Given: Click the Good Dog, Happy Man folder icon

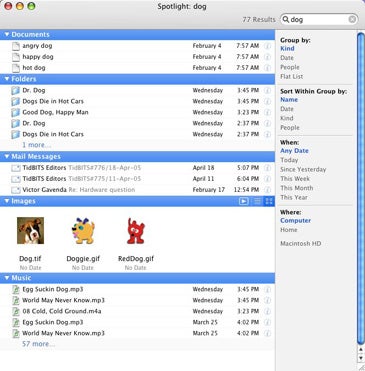Looking at the screenshot, I should [x=15, y=112].
